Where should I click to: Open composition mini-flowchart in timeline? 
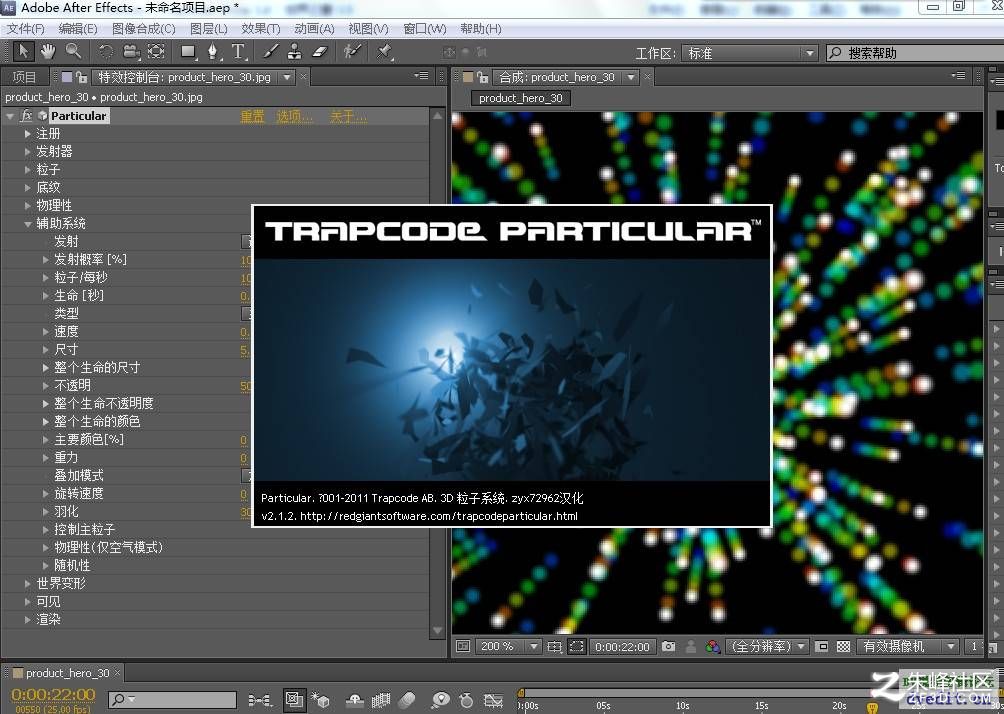[x=259, y=701]
